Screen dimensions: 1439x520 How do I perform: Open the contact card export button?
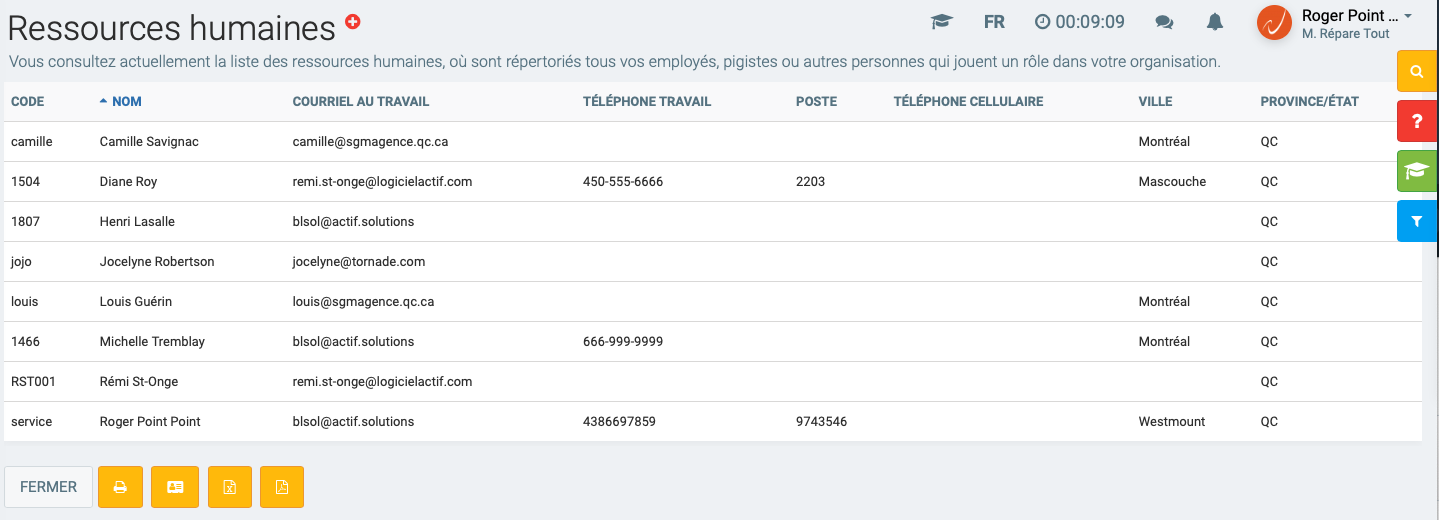pos(175,487)
